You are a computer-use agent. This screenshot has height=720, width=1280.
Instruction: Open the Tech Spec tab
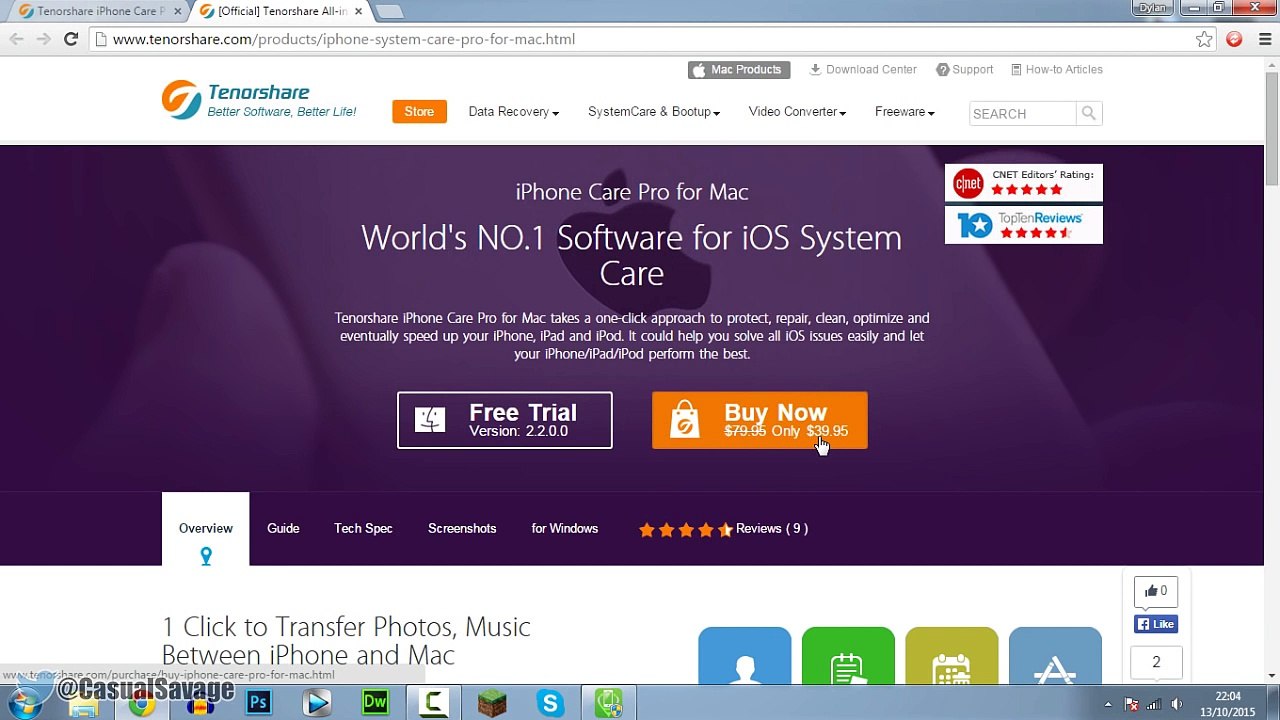[x=363, y=528]
